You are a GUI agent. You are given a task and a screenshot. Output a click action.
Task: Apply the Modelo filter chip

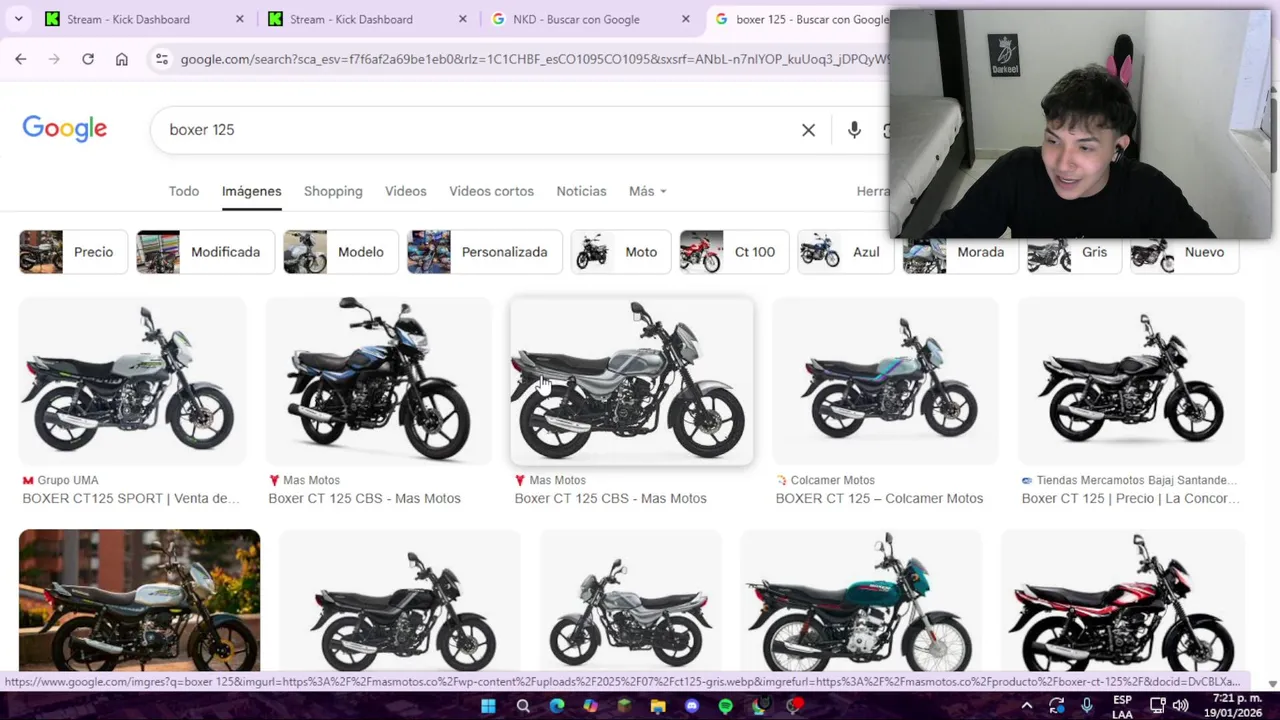point(339,252)
